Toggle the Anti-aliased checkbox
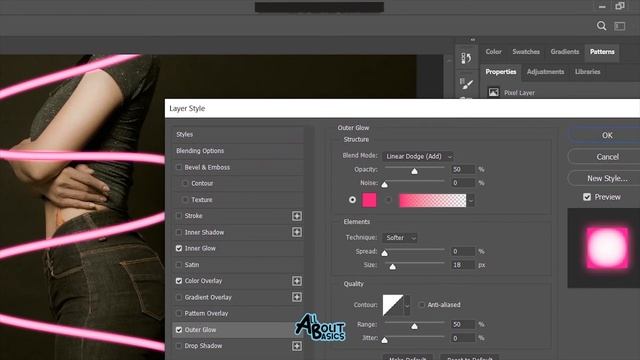The image size is (640, 360). 422,305
